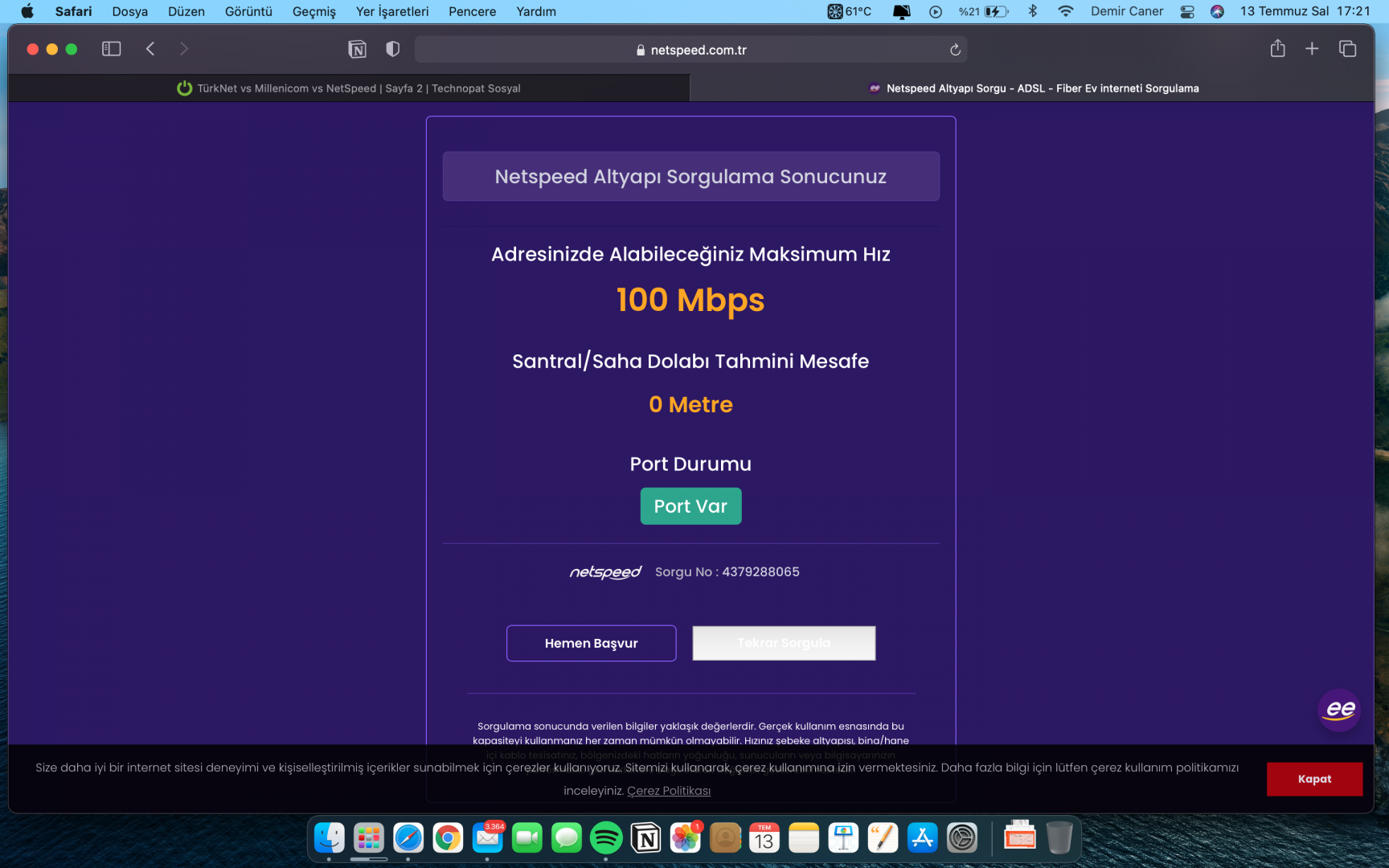This screenshot has height=868, width=1389.
Task: Click the Hemen Başvur button
Action: [x=592, y=643]
